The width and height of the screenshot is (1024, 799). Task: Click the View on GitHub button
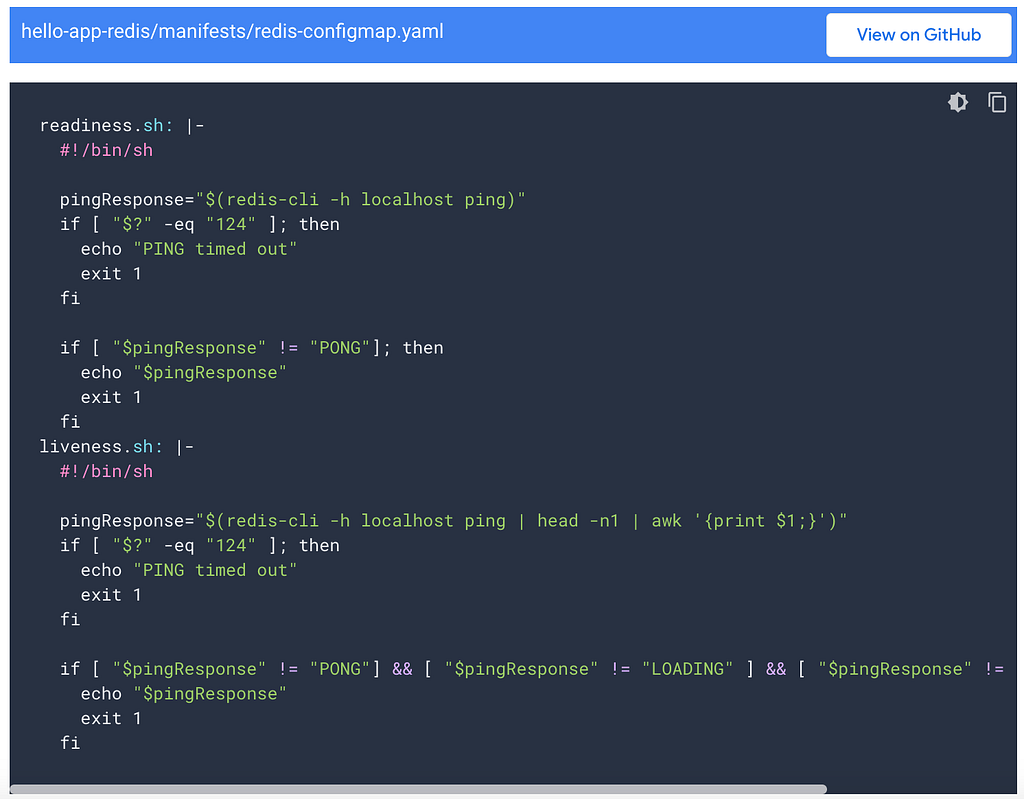click(918, 35)
